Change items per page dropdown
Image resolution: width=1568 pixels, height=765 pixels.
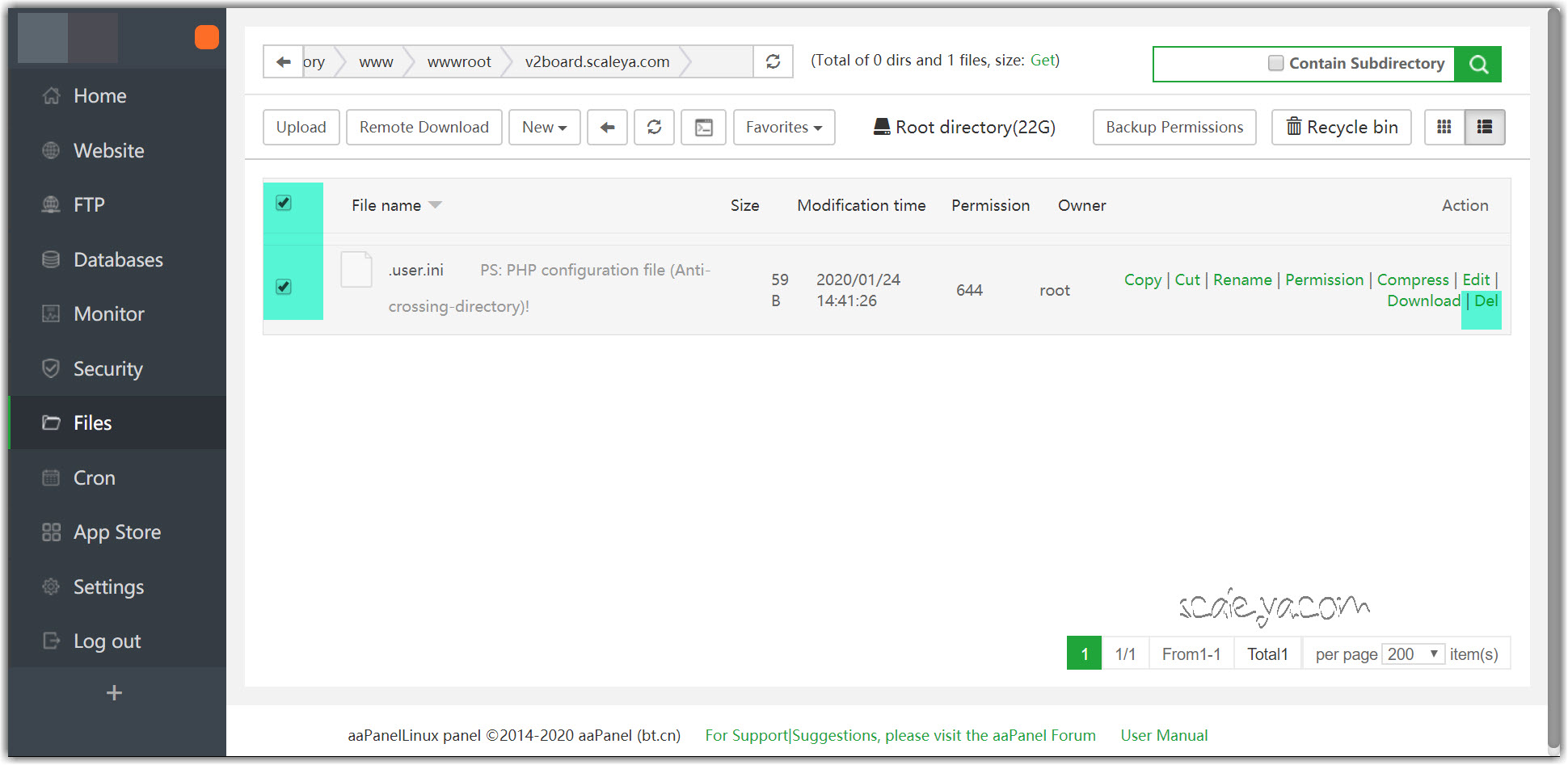(x=1412, y=654)
